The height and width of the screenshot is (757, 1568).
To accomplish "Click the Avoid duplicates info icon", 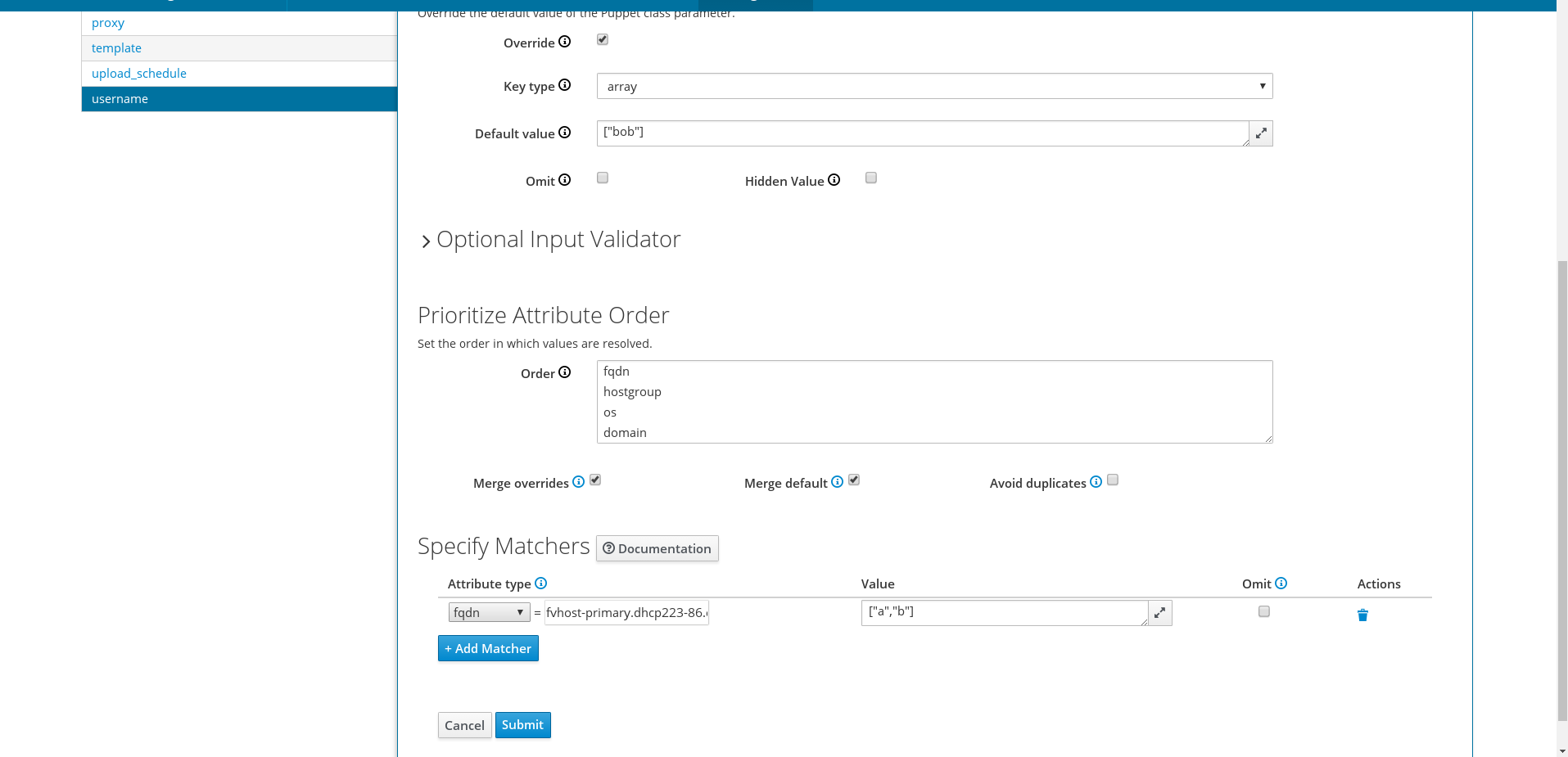I will click(x=1096, y=482).
